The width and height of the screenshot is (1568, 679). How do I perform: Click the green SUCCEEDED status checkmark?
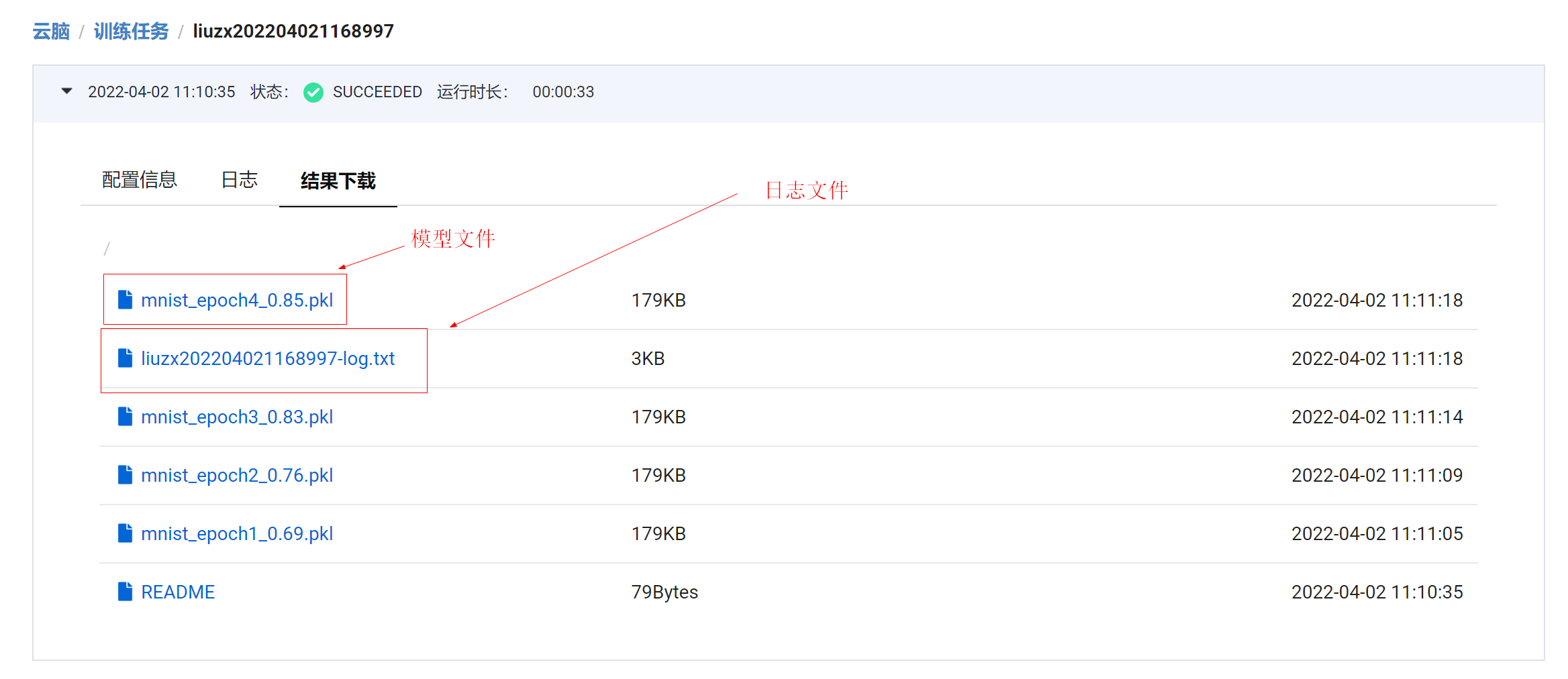tap(313, 92)
